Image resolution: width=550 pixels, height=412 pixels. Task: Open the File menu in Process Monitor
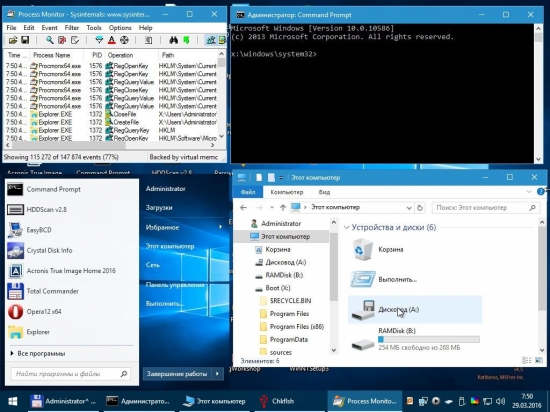[x=11, y=28]
